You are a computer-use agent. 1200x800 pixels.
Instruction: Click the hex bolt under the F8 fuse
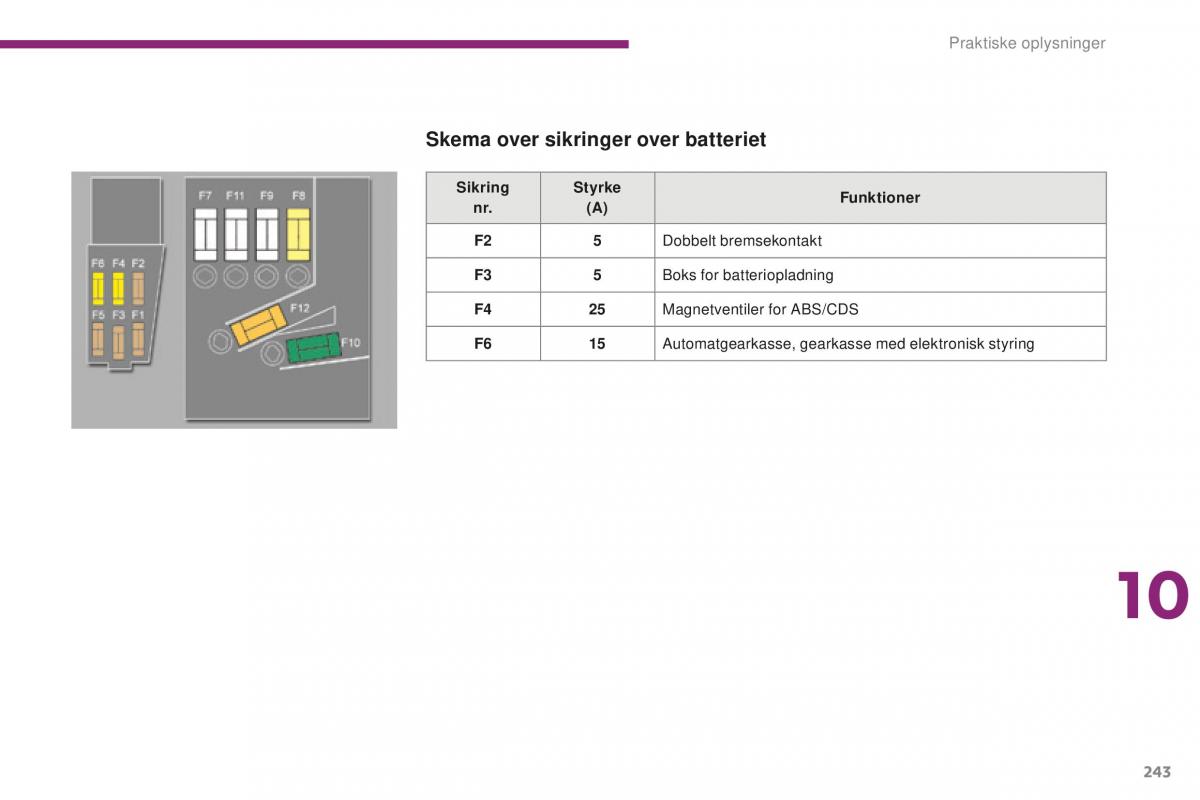298,276
